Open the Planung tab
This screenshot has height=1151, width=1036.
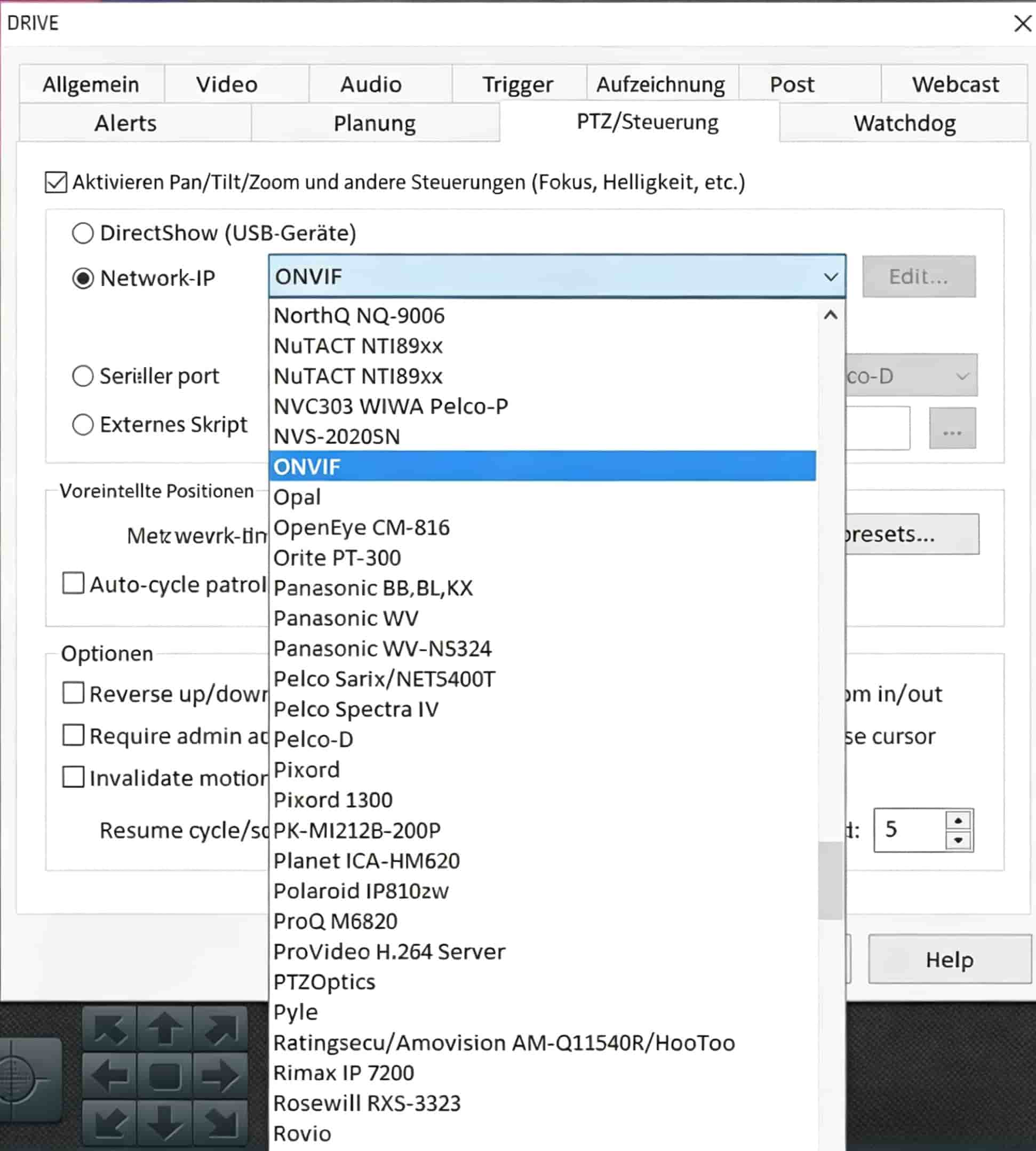374,123
